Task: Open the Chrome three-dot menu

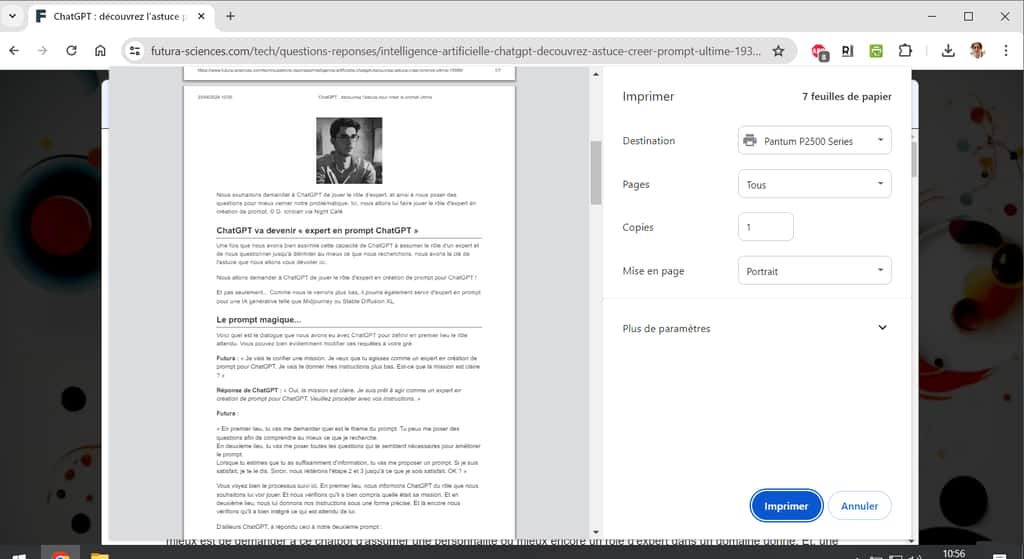Action: pos(1006,51)
